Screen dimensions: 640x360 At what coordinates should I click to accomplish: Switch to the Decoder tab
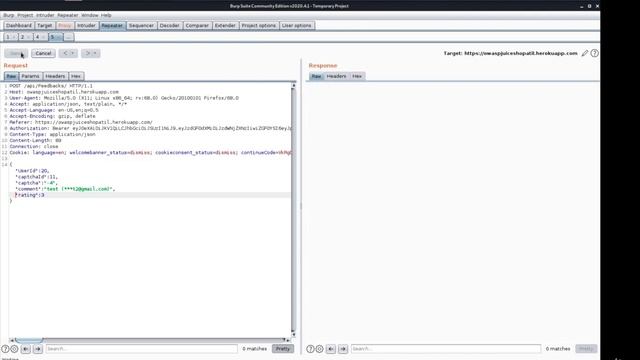tap(169, 25)
